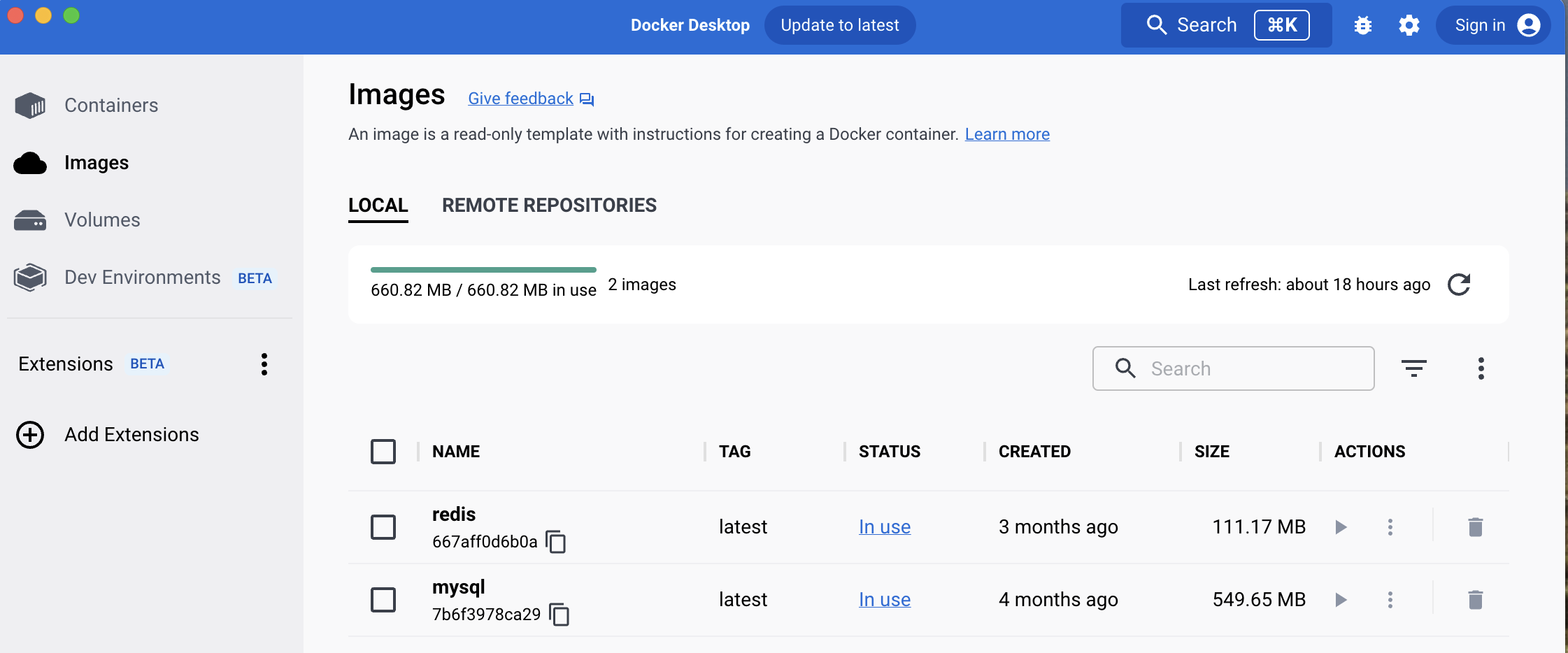The height and width of the screenshot is (653, 1568).
Task: Delete the redis image
Action: tap(1476, 527)
